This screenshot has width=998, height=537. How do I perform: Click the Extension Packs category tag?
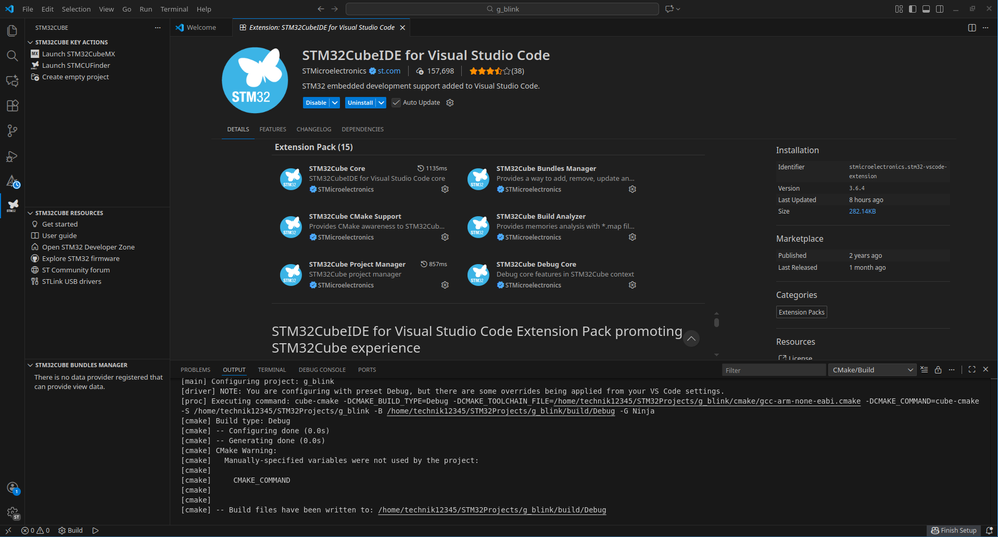pyautogui.click(x=801, y=312)
